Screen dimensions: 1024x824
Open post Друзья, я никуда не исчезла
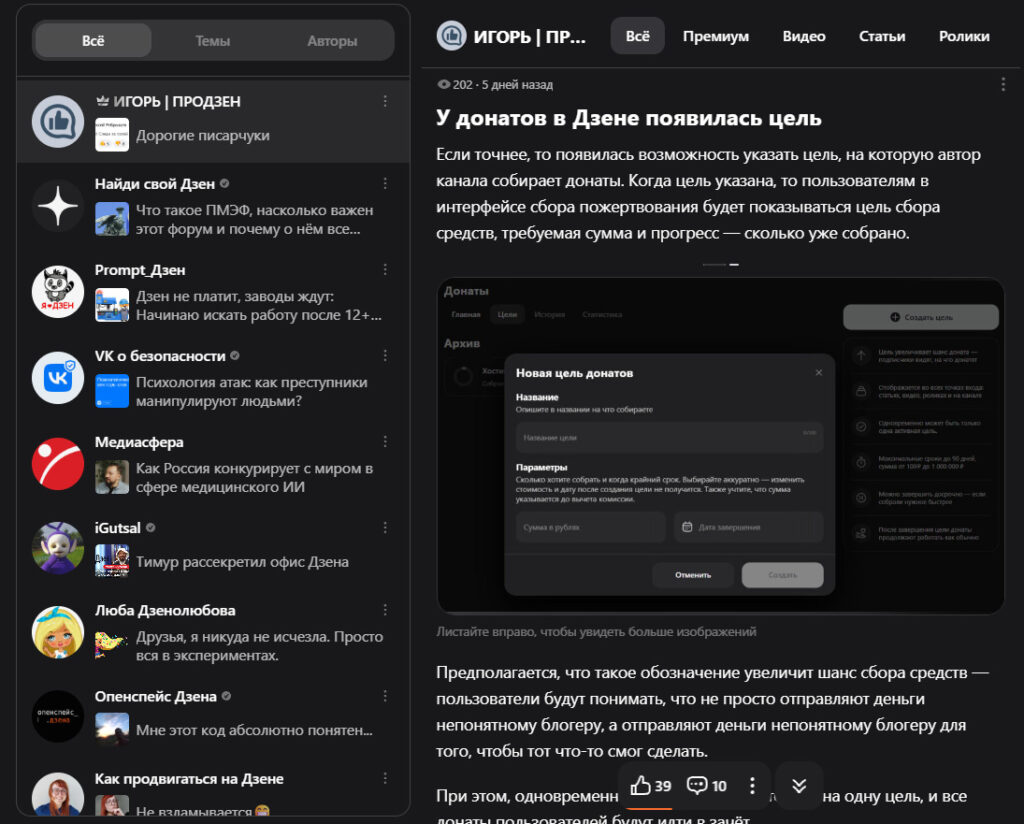tap(259, 646)
